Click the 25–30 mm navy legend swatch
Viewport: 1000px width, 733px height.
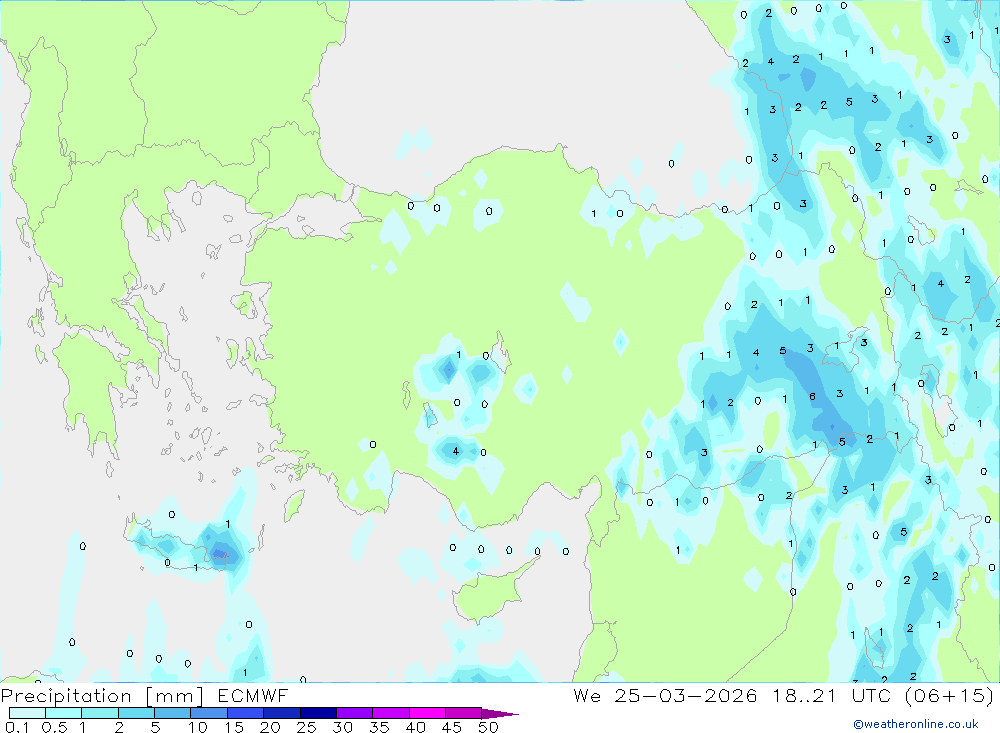[318, 713]
